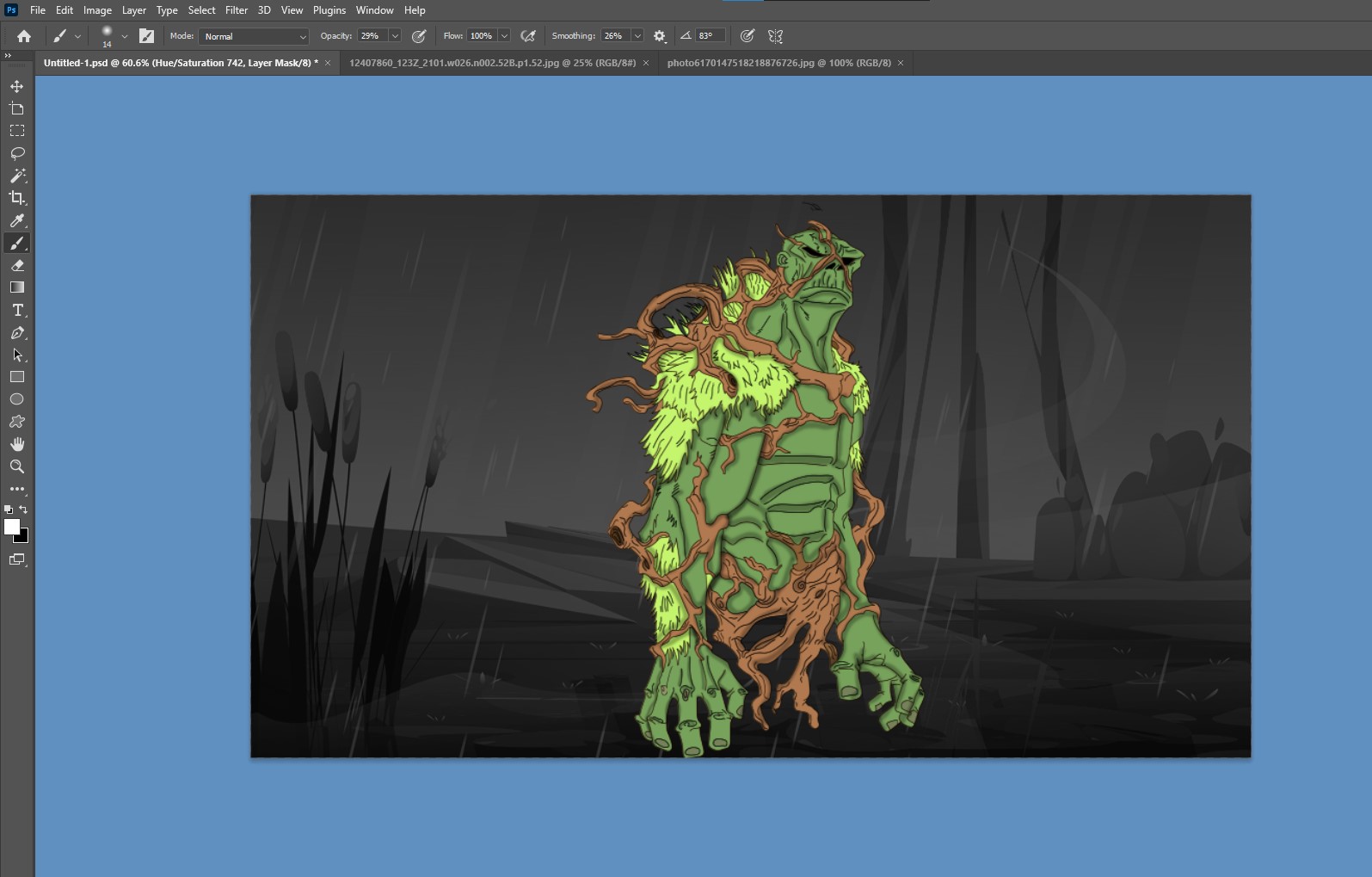Image resolution: width=1372 pixels, height=877 pixels.
Task: Select the Hand tool
Action: click(x=17, y=444)
